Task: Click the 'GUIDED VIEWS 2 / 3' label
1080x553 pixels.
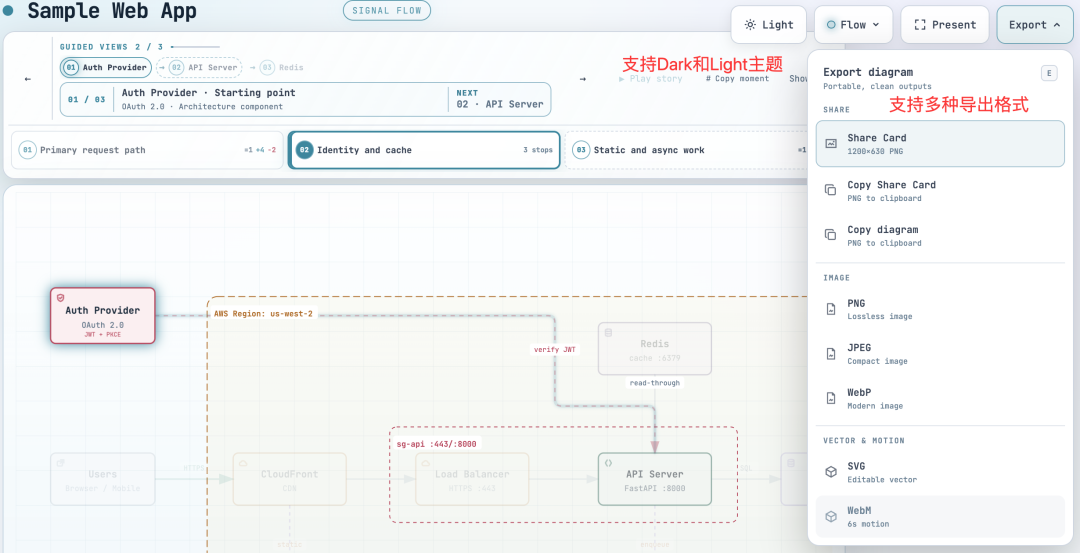Action: 112,47
